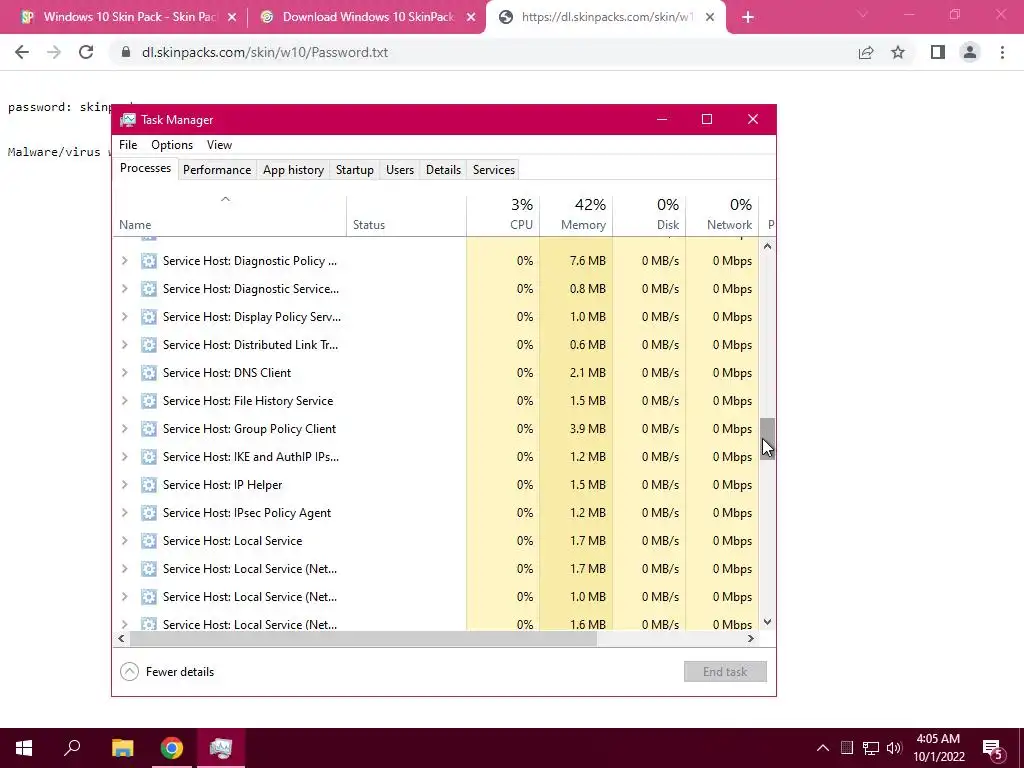Reload the Password.txt page
This screenshot has height=768, width=1024.
click(86, 52)
